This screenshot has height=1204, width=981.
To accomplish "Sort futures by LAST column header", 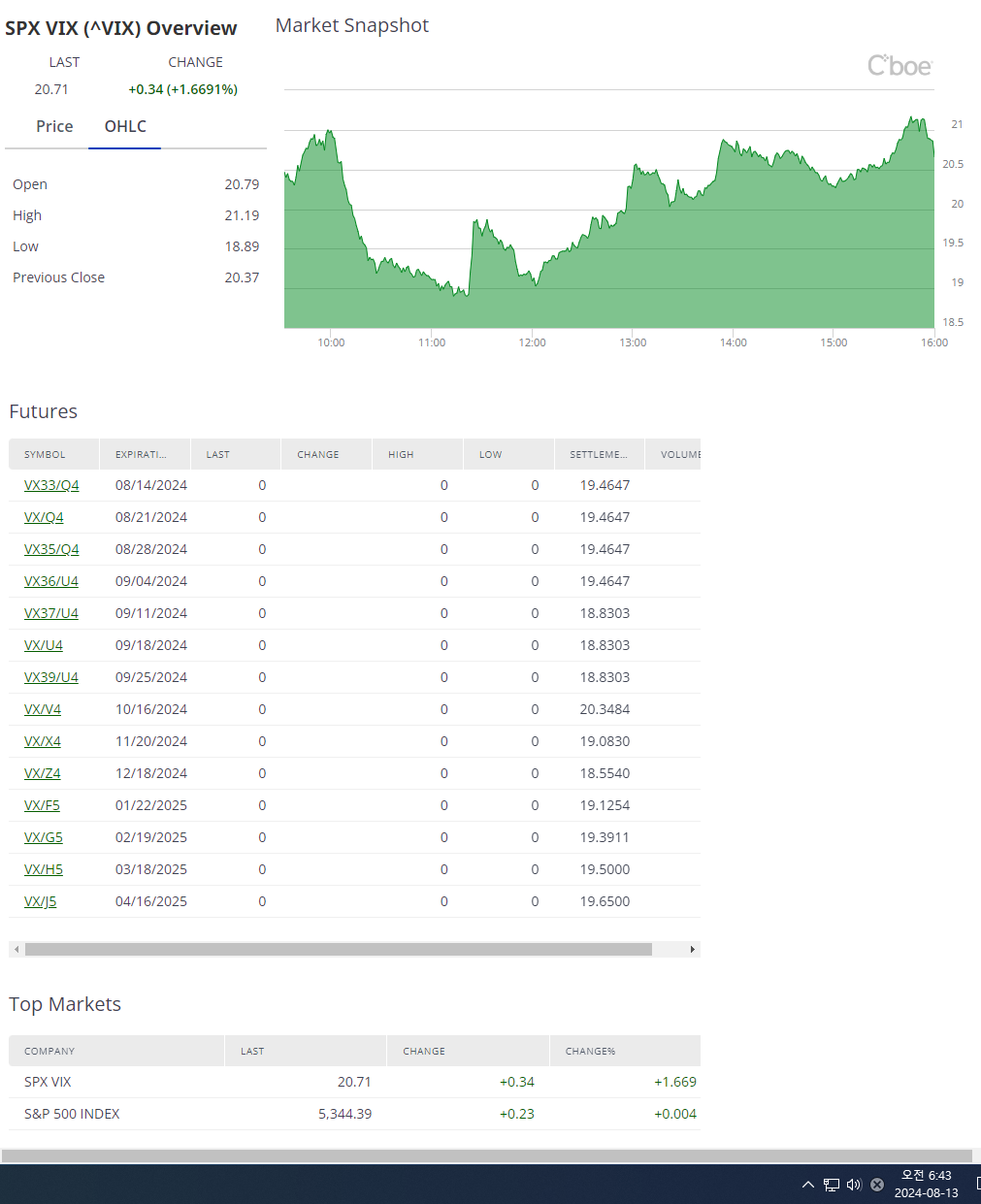I will click(236, 454).
